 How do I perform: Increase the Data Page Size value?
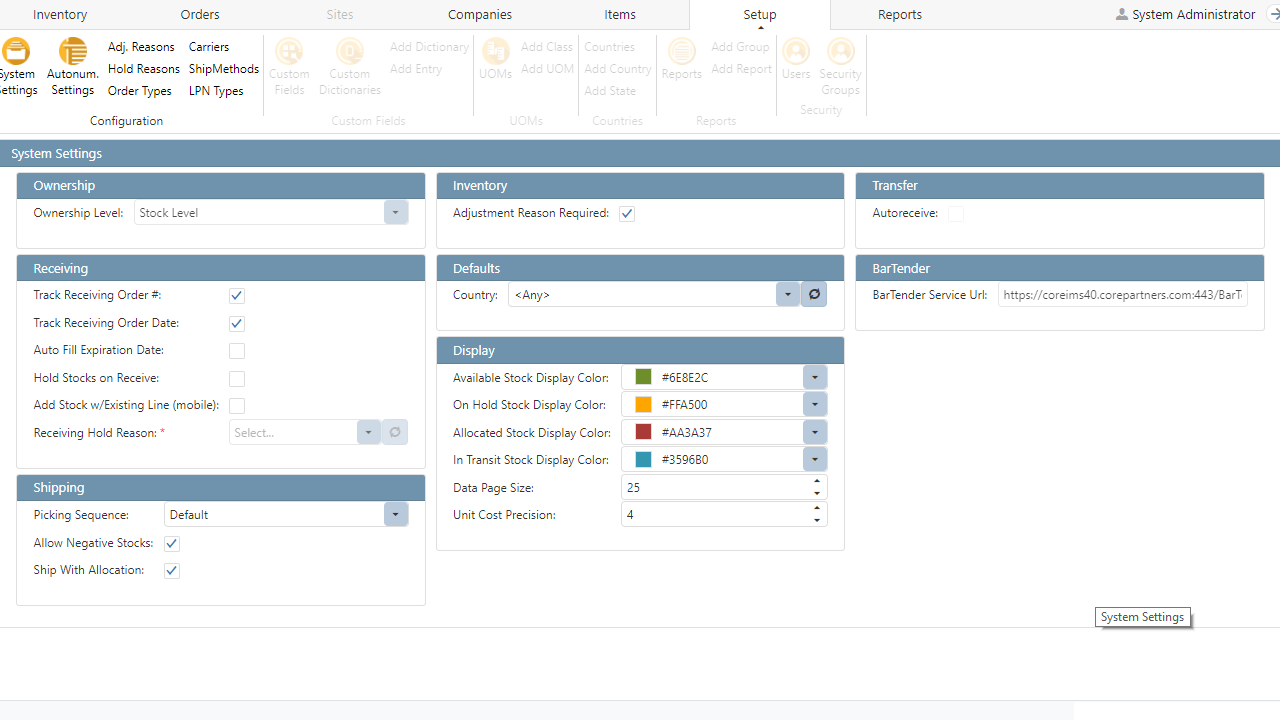[x=817, y=482]
